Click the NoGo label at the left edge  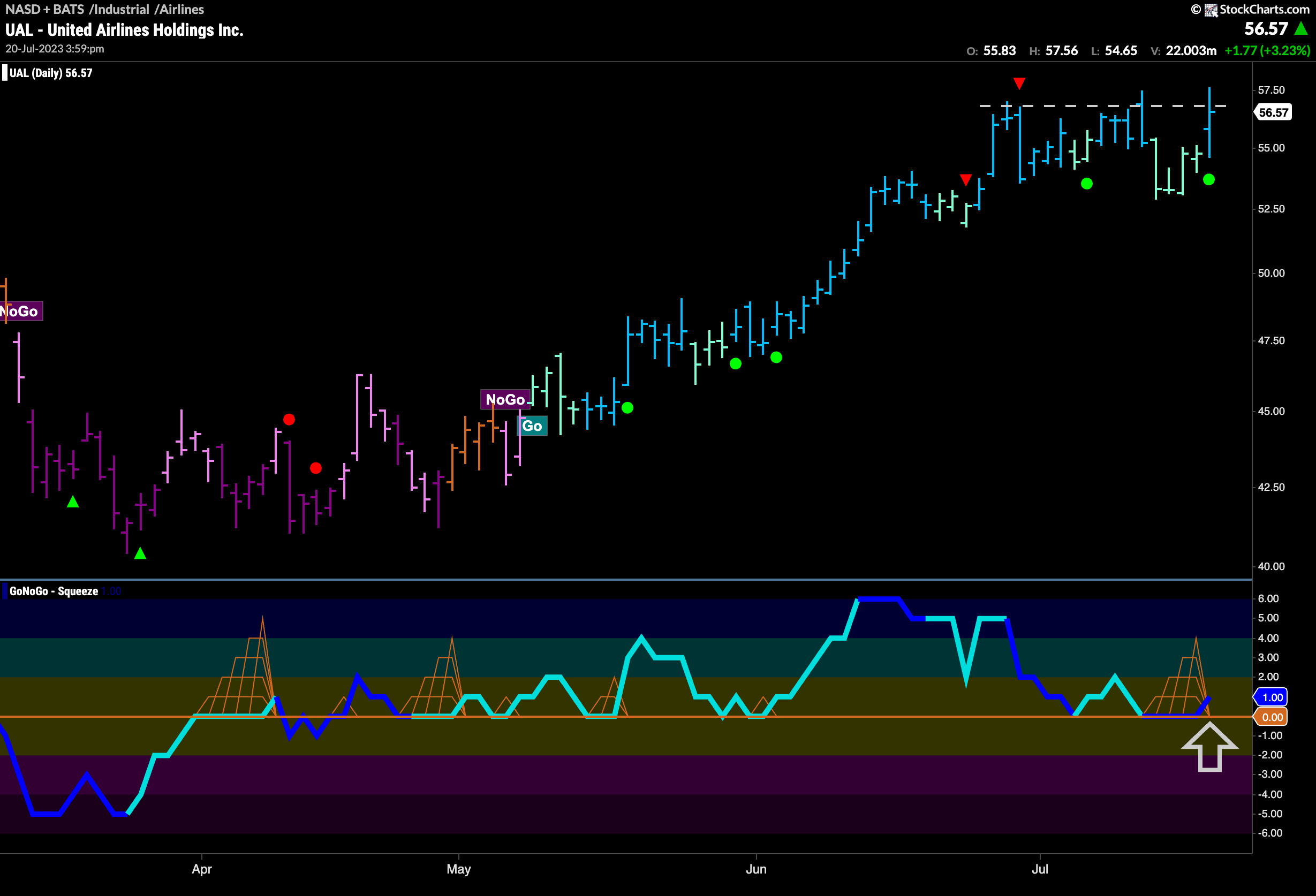[x=20, y=312]
